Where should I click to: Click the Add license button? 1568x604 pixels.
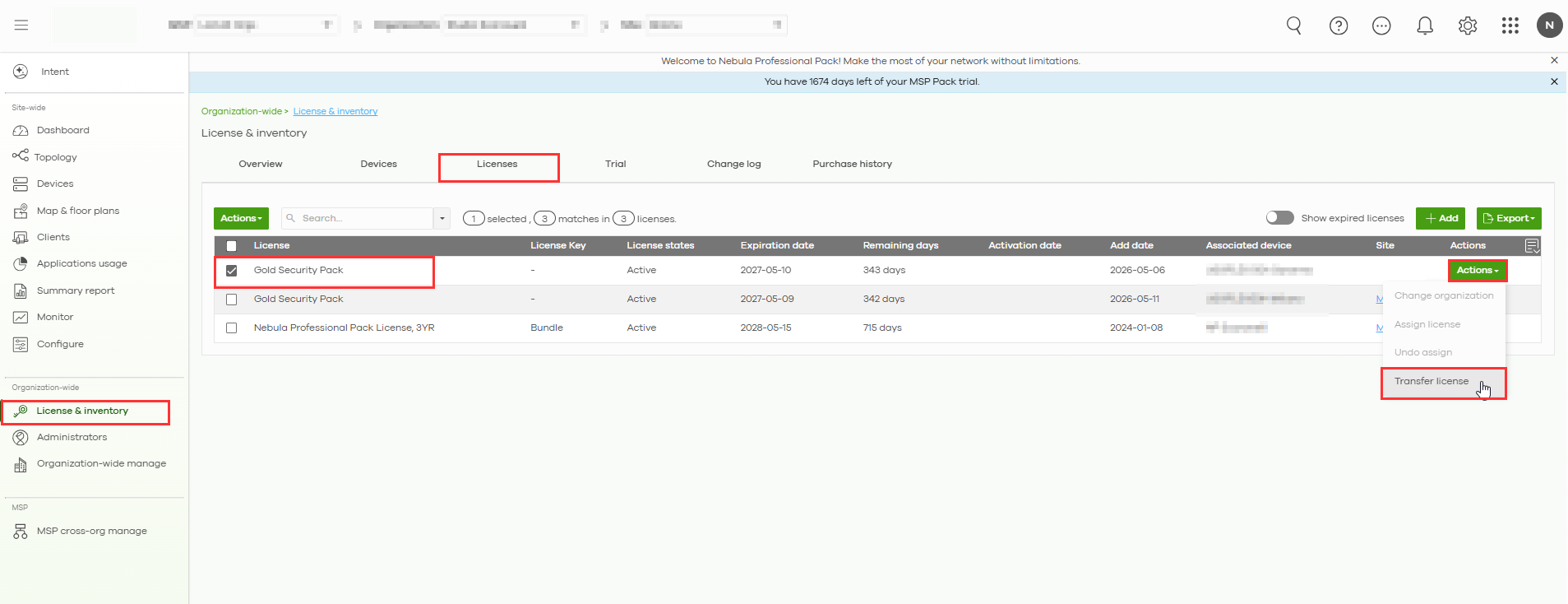click(x=1441, y=218)
